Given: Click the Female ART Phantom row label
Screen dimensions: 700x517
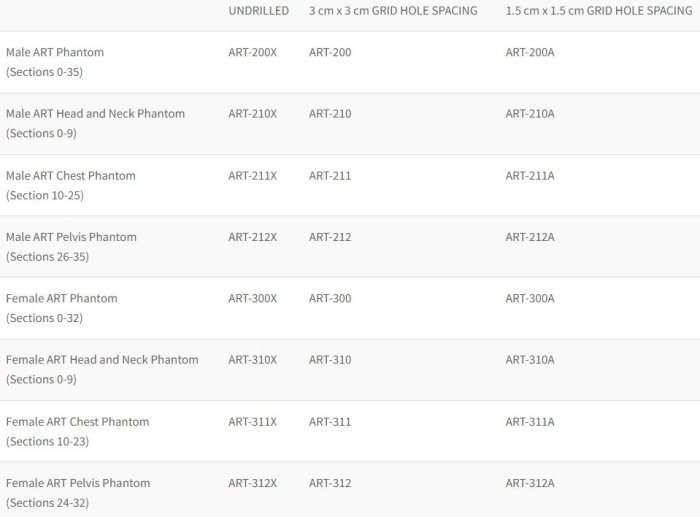Looking at the screenshot, I should point(61,298).
